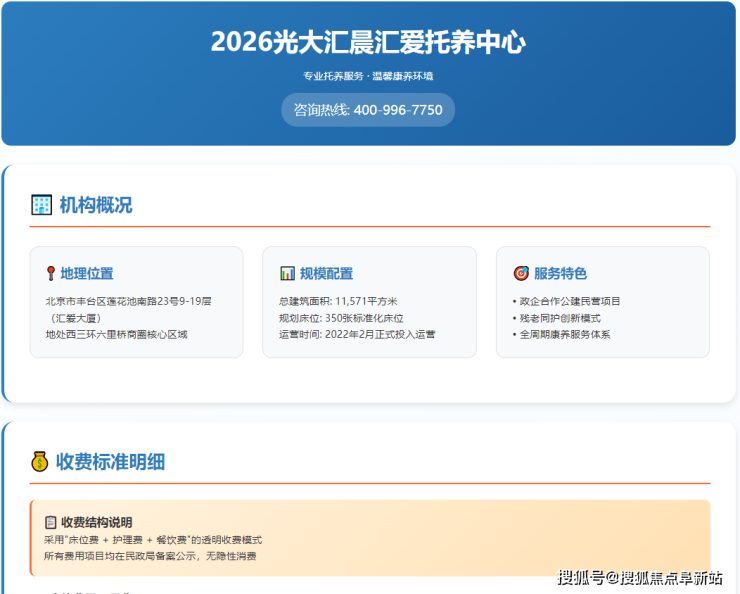This screenshot has height=594, width=740.
Task: Click the 2026光大汇晨汇爱托养中心 page title
Action: [368, 42]
